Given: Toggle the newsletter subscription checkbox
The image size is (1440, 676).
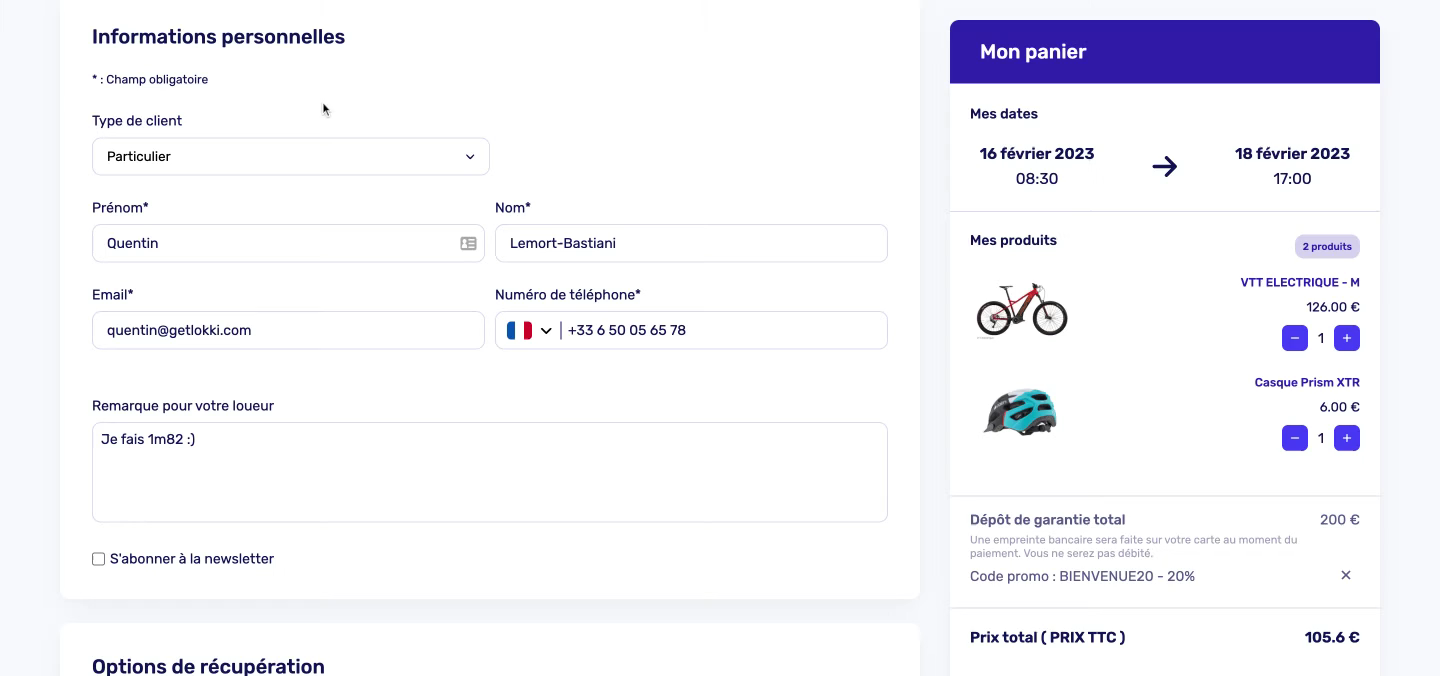Looking at the screenshot, I should 99,559.
